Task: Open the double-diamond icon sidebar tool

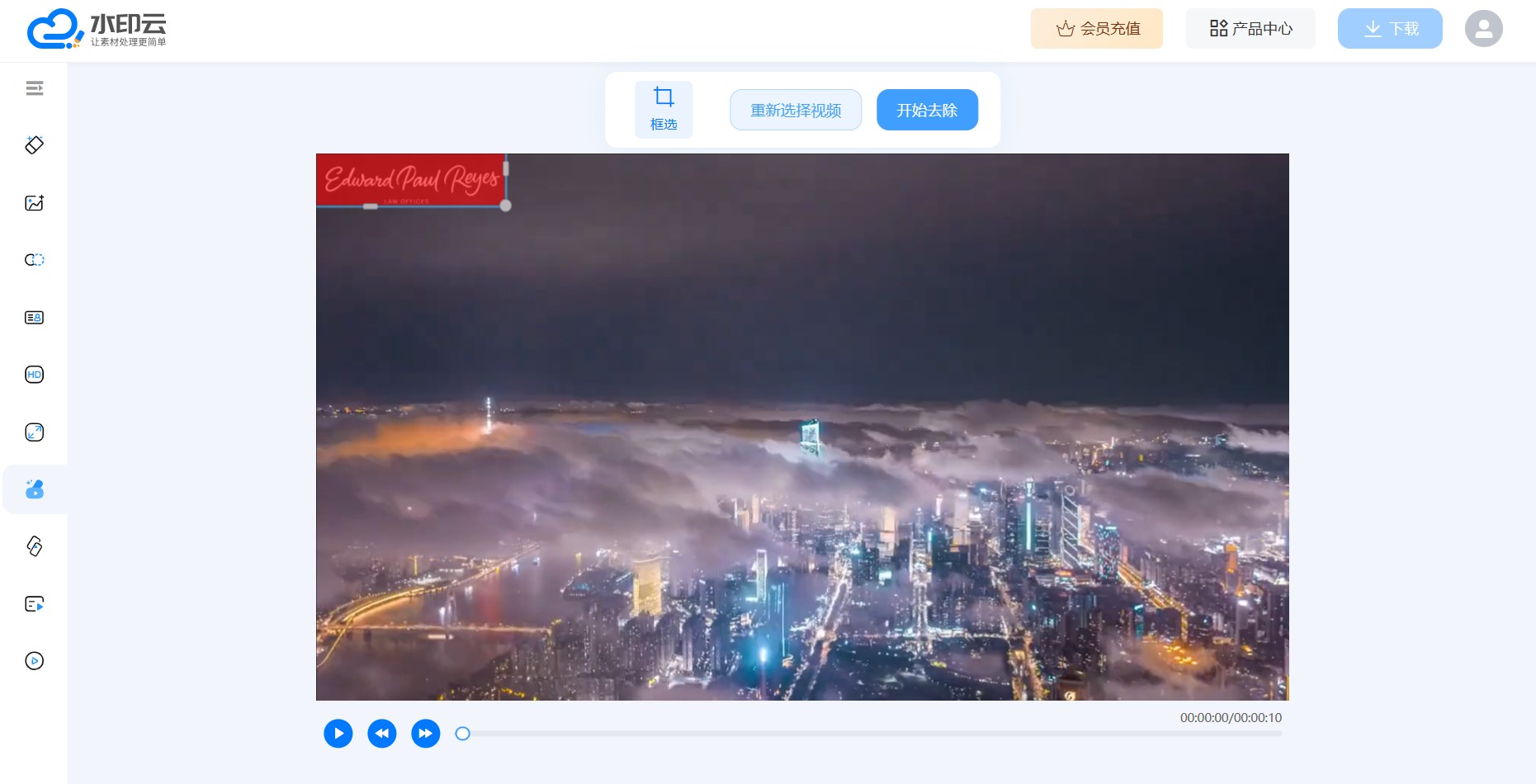Action: [34, 546]
